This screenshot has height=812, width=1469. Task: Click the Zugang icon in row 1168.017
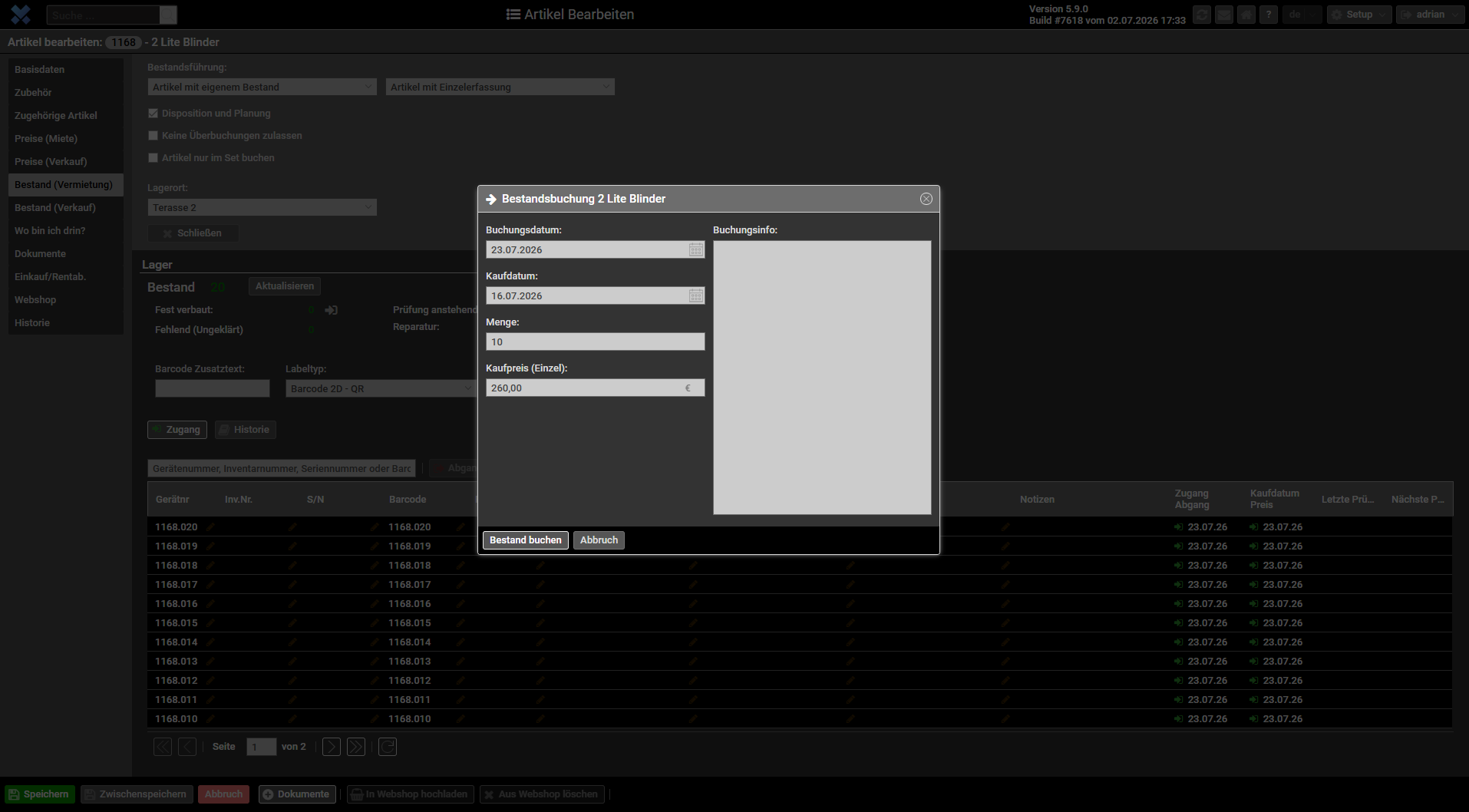coord(1178,585)
